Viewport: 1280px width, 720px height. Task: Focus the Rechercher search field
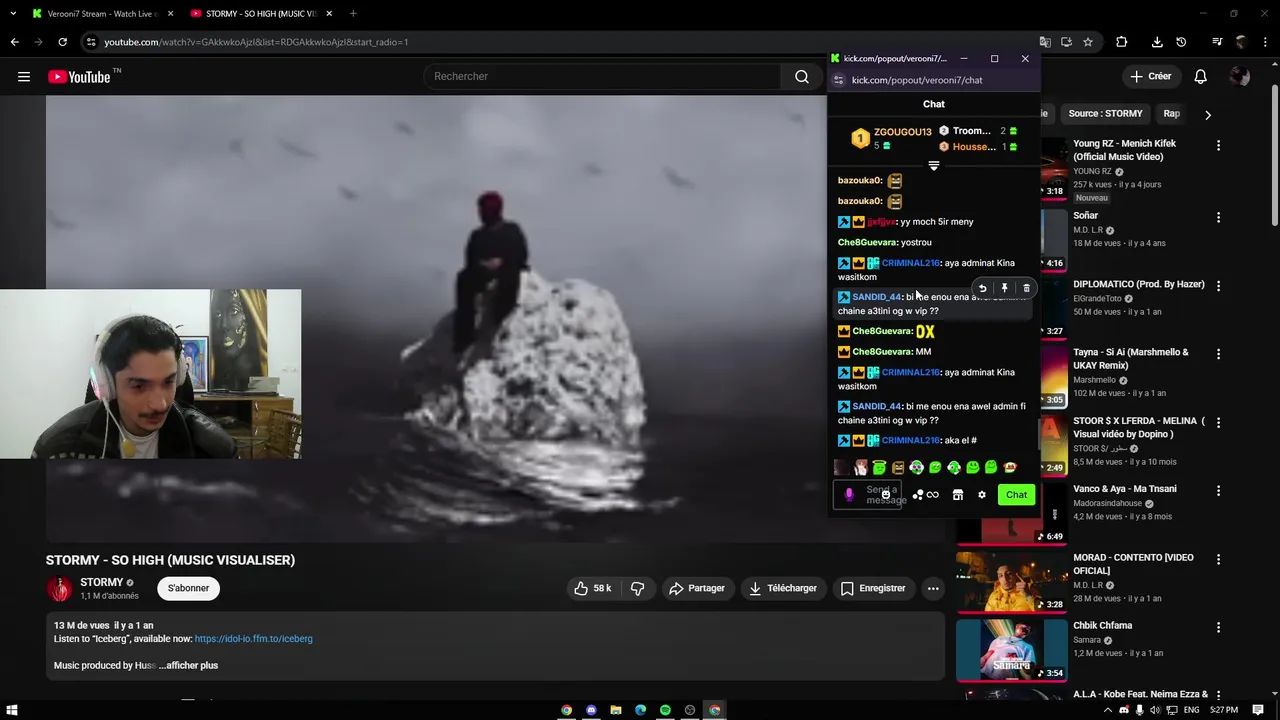tap(602, 77)
